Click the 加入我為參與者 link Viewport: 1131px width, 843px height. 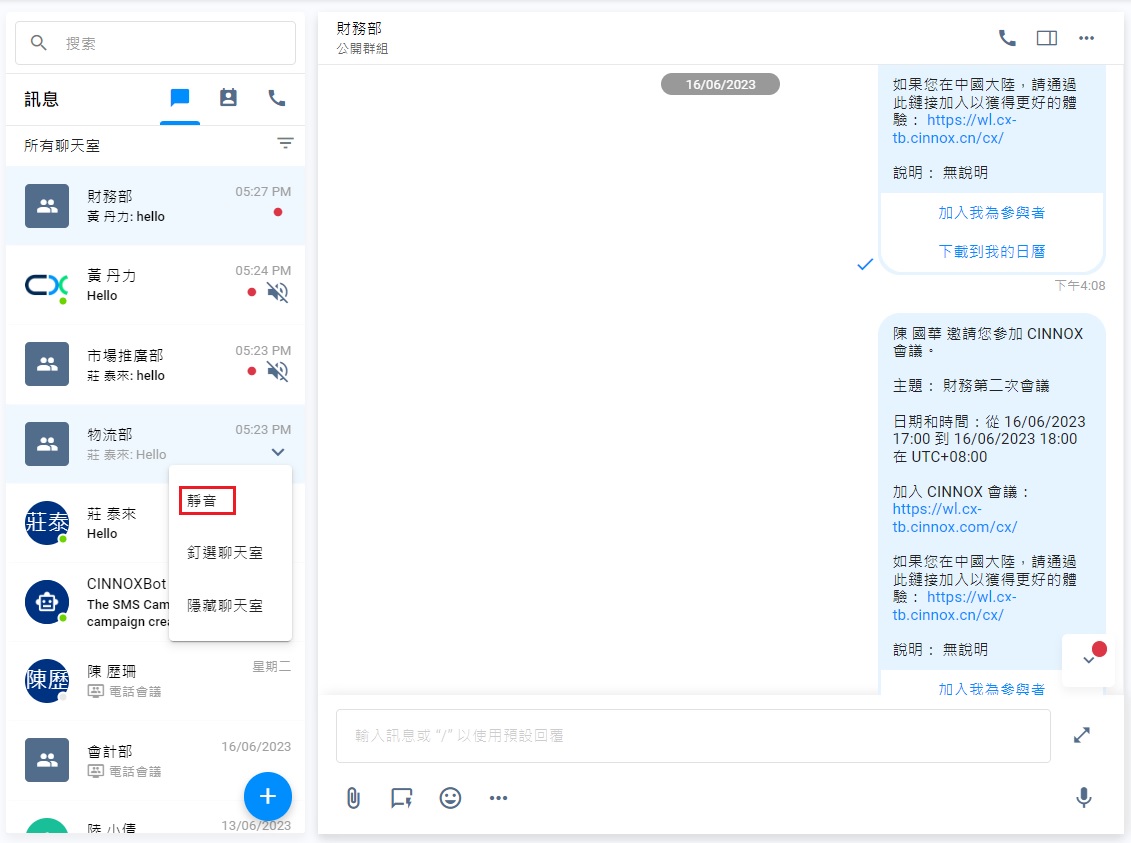point(991,212)
